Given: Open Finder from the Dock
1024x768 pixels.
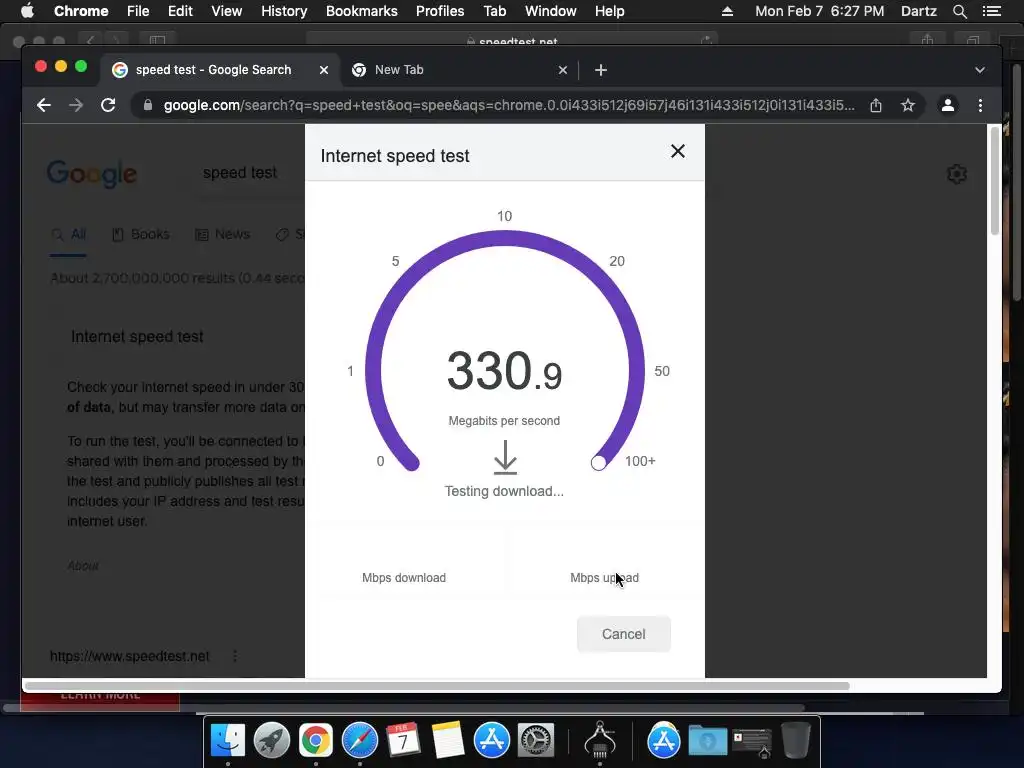Looking at the screenshot, I should coord(227,741).
